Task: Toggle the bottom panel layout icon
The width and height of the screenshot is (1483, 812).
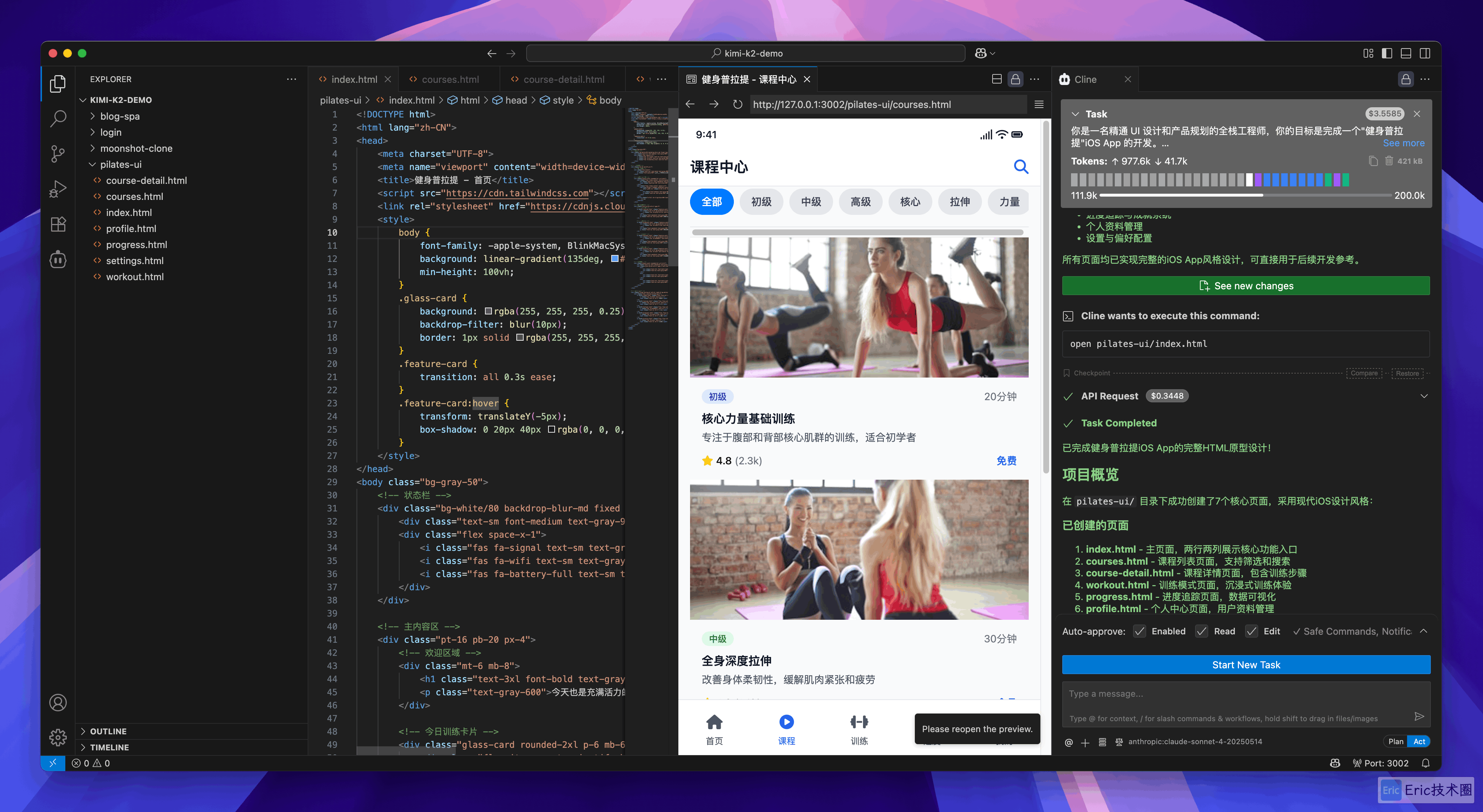Action: (x=1406, y=54)
